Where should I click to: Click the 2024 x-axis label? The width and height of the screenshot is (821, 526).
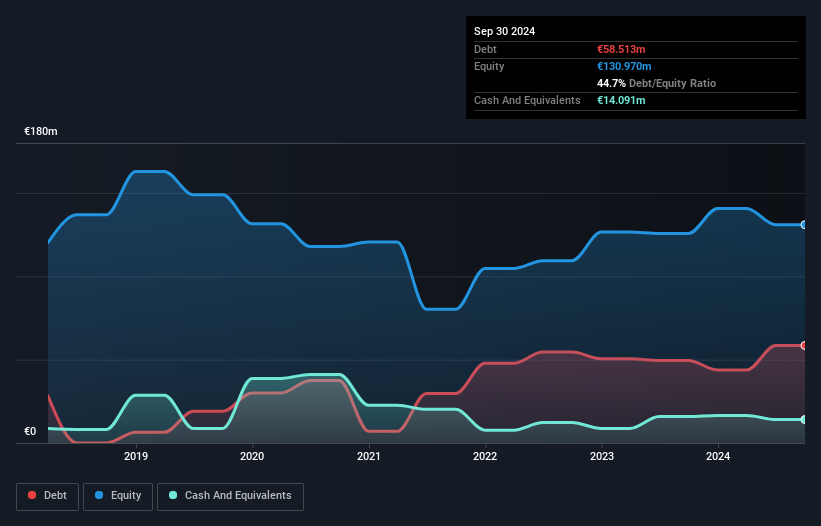[x=718, y=456]
